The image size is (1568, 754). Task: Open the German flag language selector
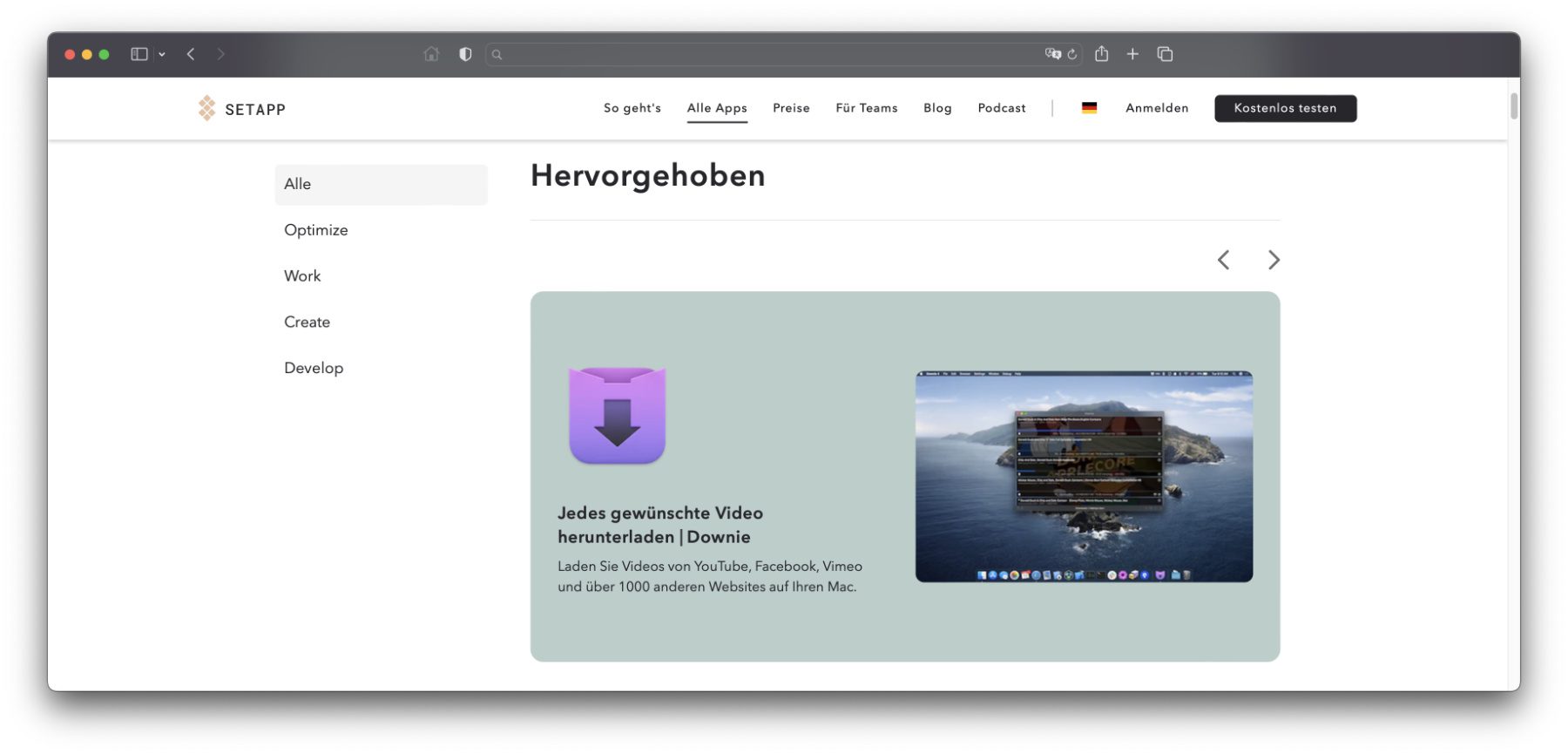pyautogui.click(x=1089, y=108)
